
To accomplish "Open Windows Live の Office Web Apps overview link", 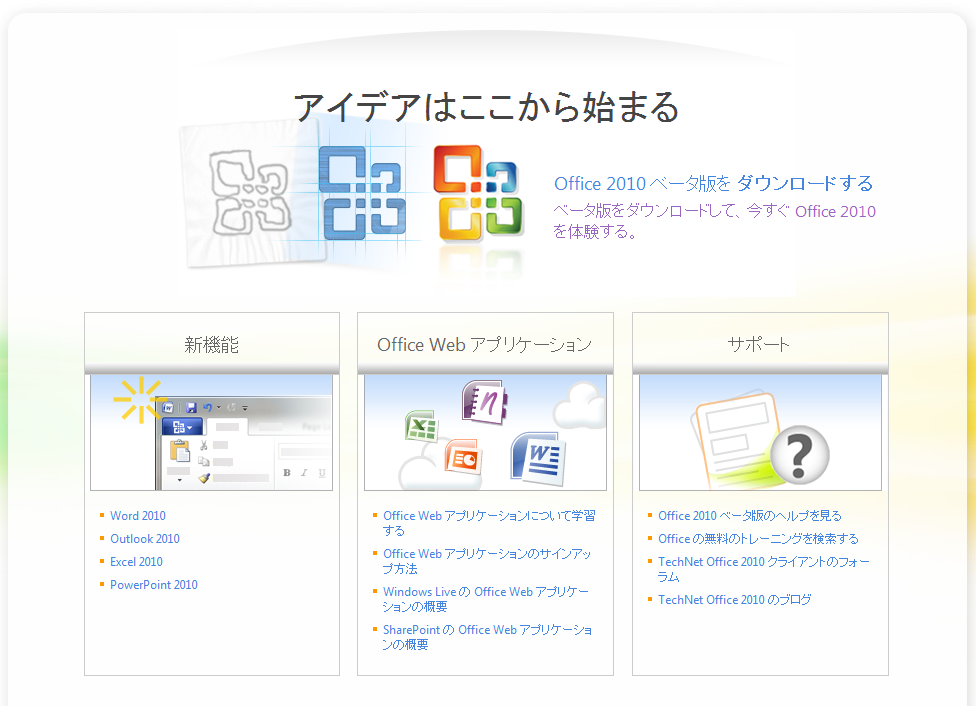I will tap(486, 599).
